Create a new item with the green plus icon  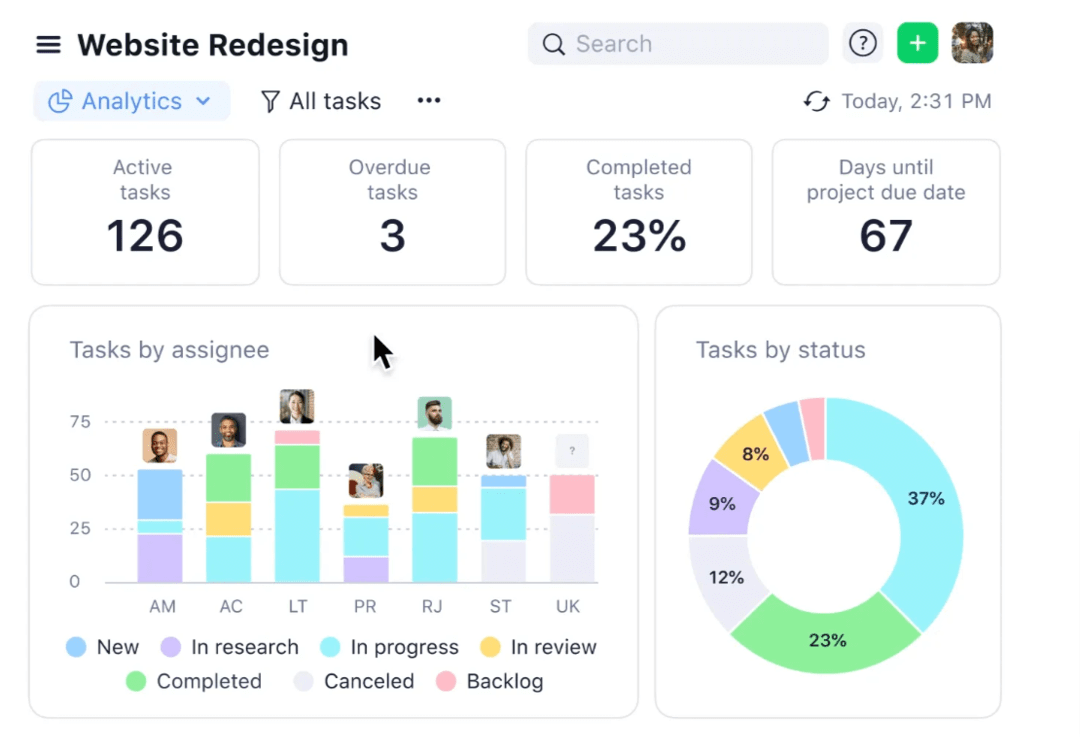[917, 43]
